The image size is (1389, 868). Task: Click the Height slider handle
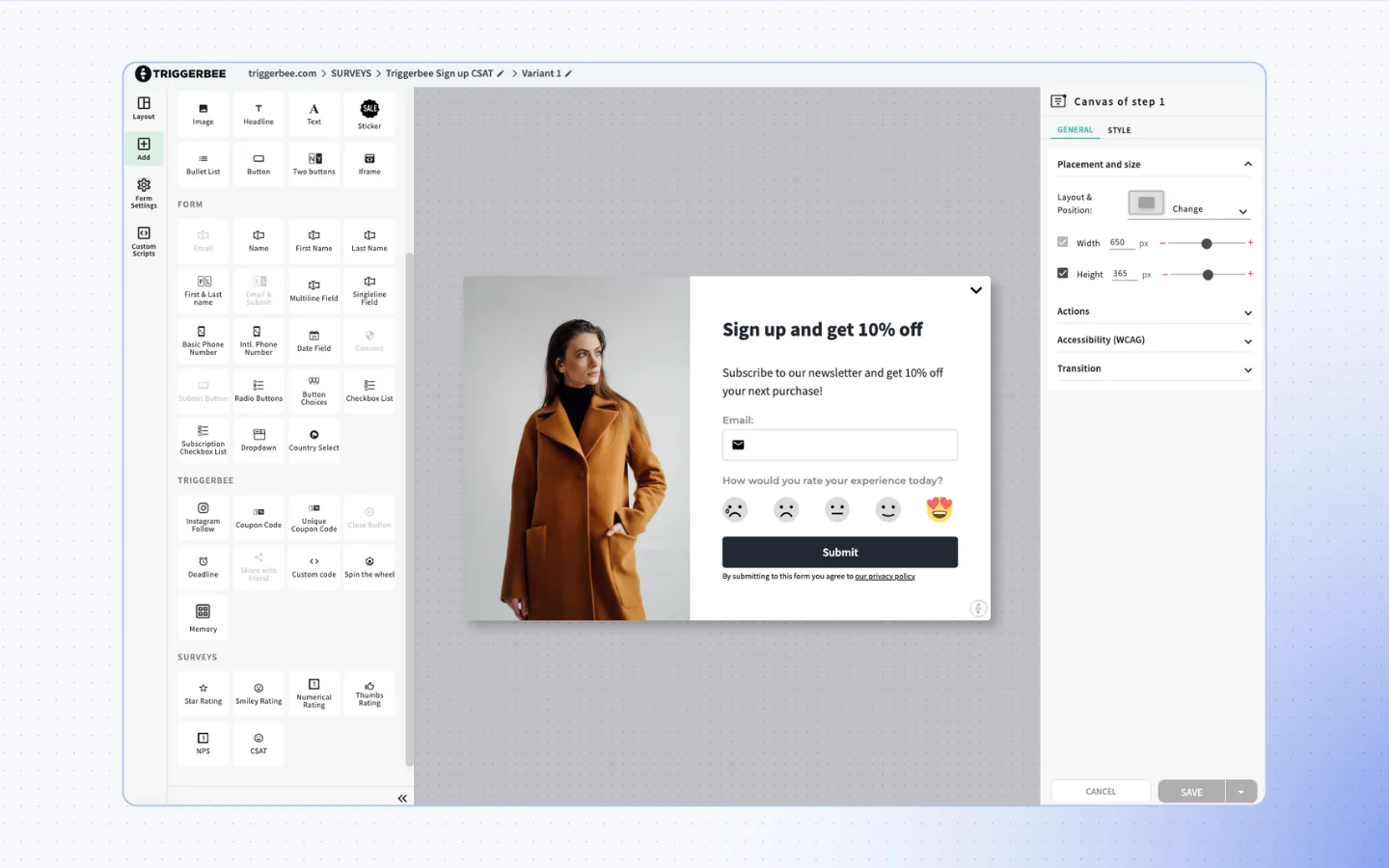point(1208,275)
